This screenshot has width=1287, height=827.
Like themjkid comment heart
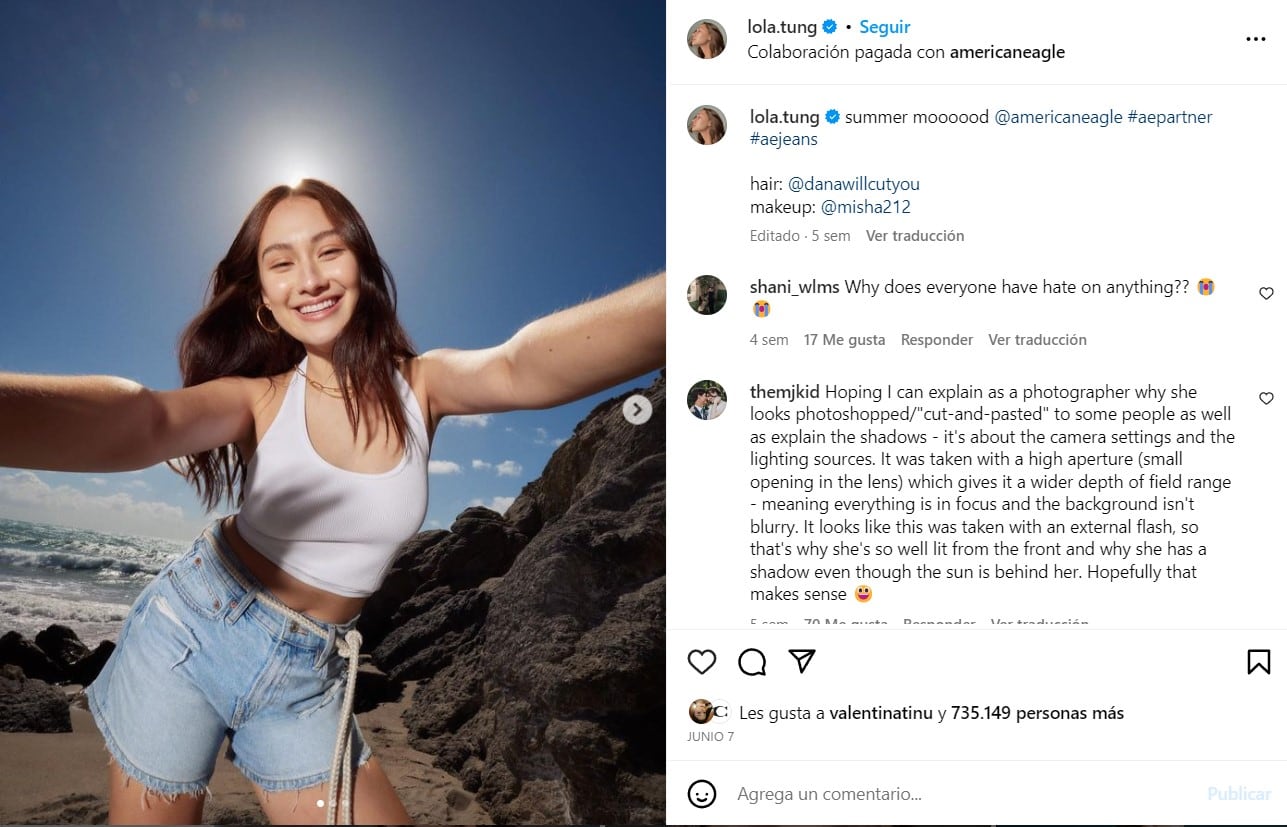coord(1266,399)
